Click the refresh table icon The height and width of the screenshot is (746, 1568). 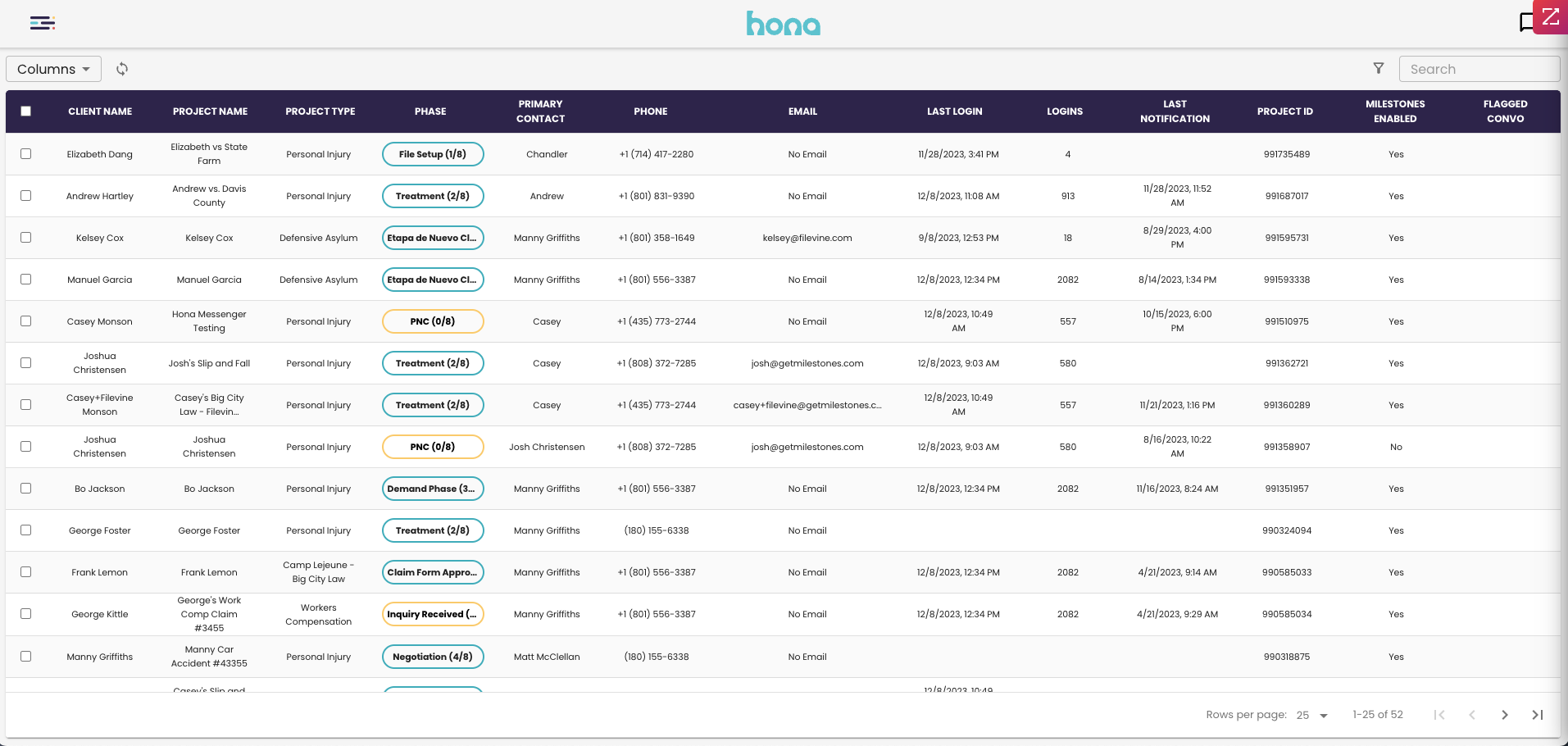point(122,69)
